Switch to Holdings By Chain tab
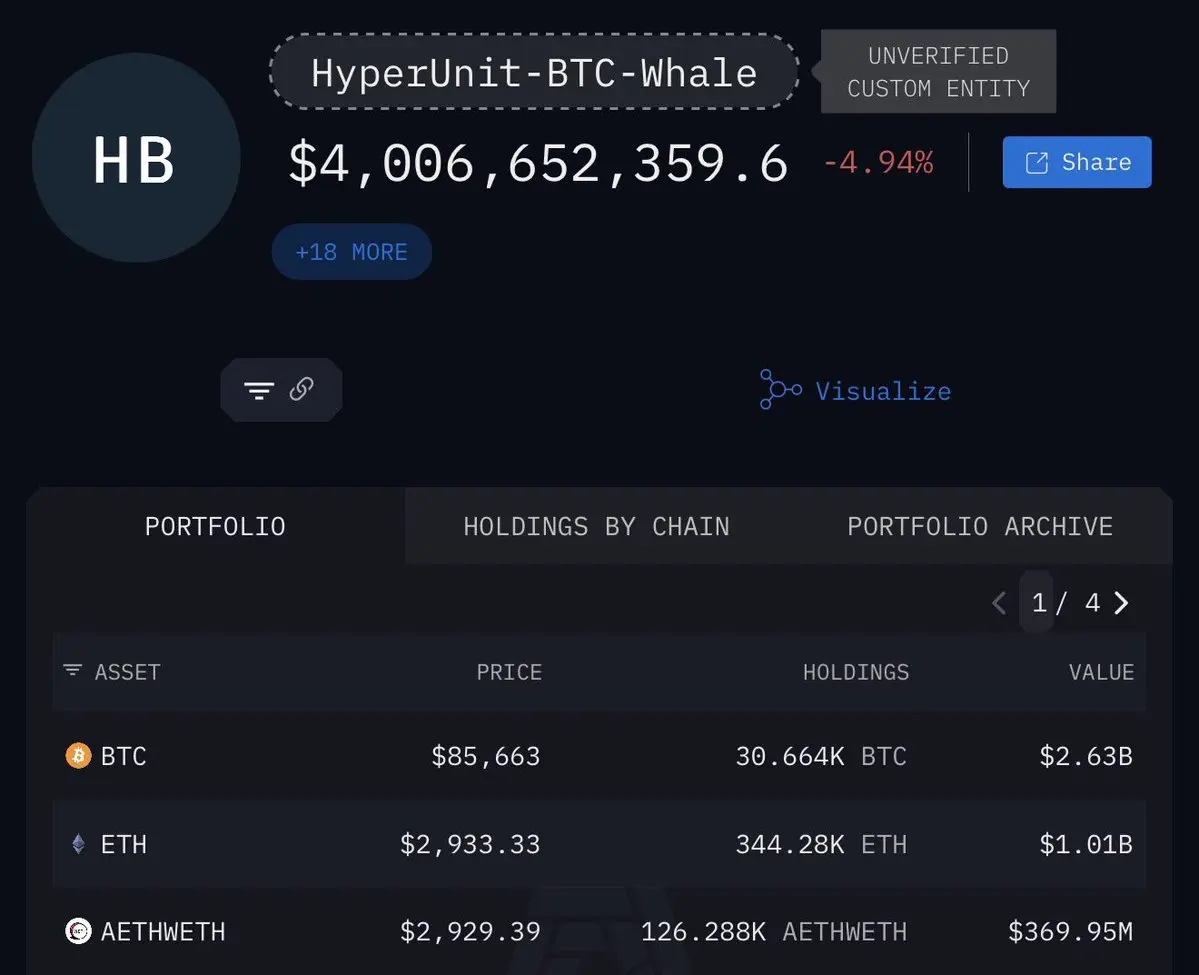Viewport: 1199px width, 975px height. 596,527
